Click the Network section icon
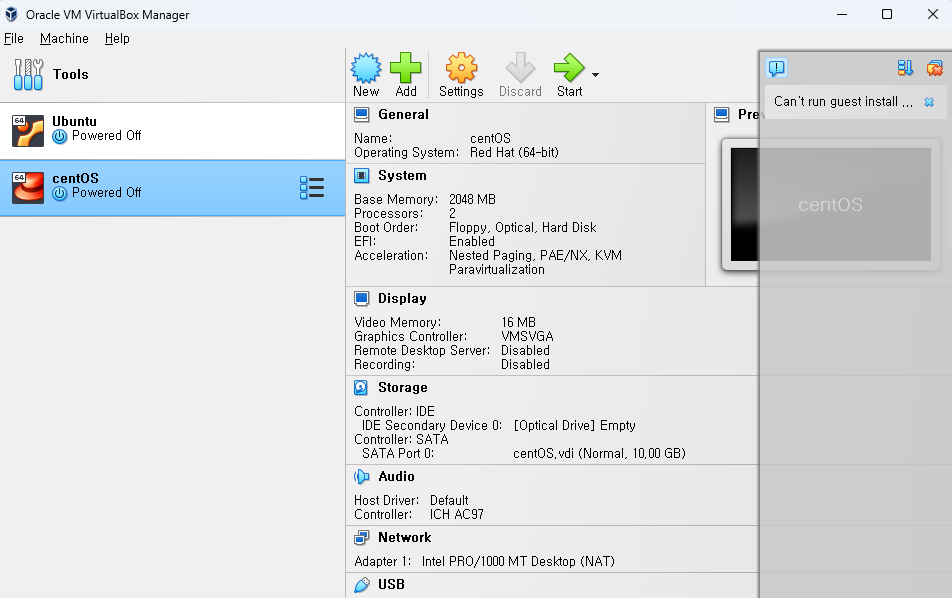 coord(362,537)
